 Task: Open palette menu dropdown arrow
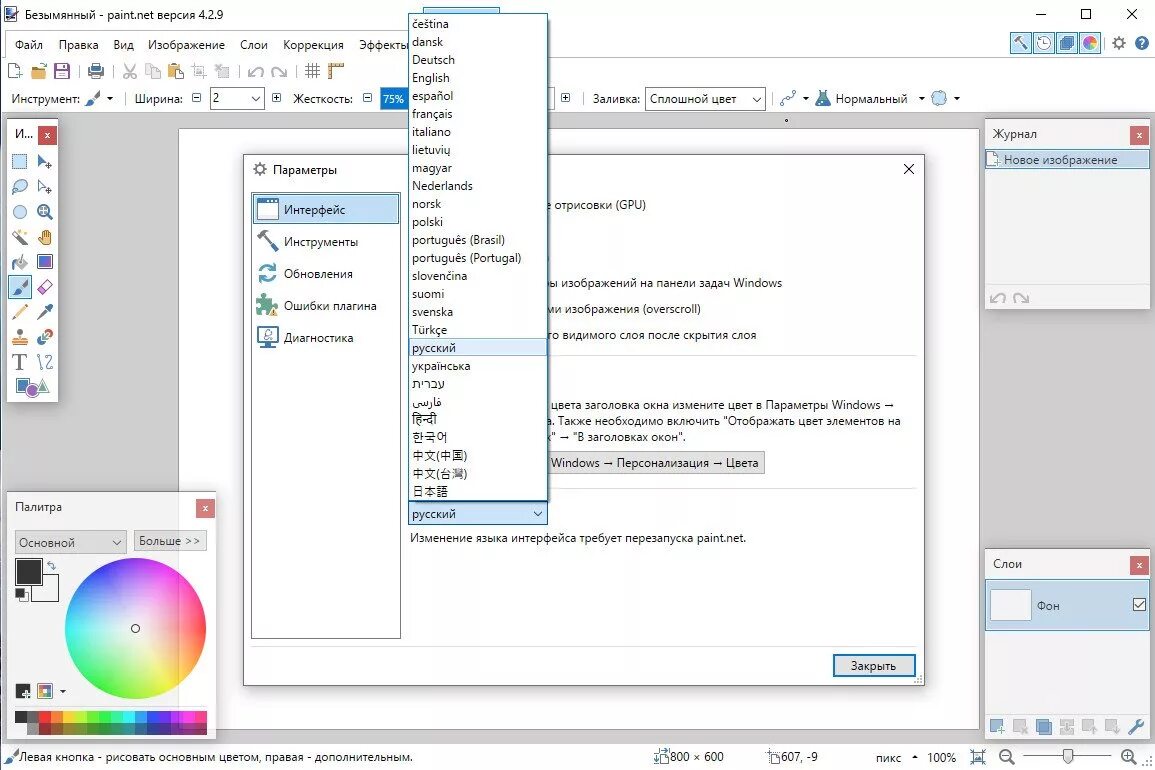point(63,691)
